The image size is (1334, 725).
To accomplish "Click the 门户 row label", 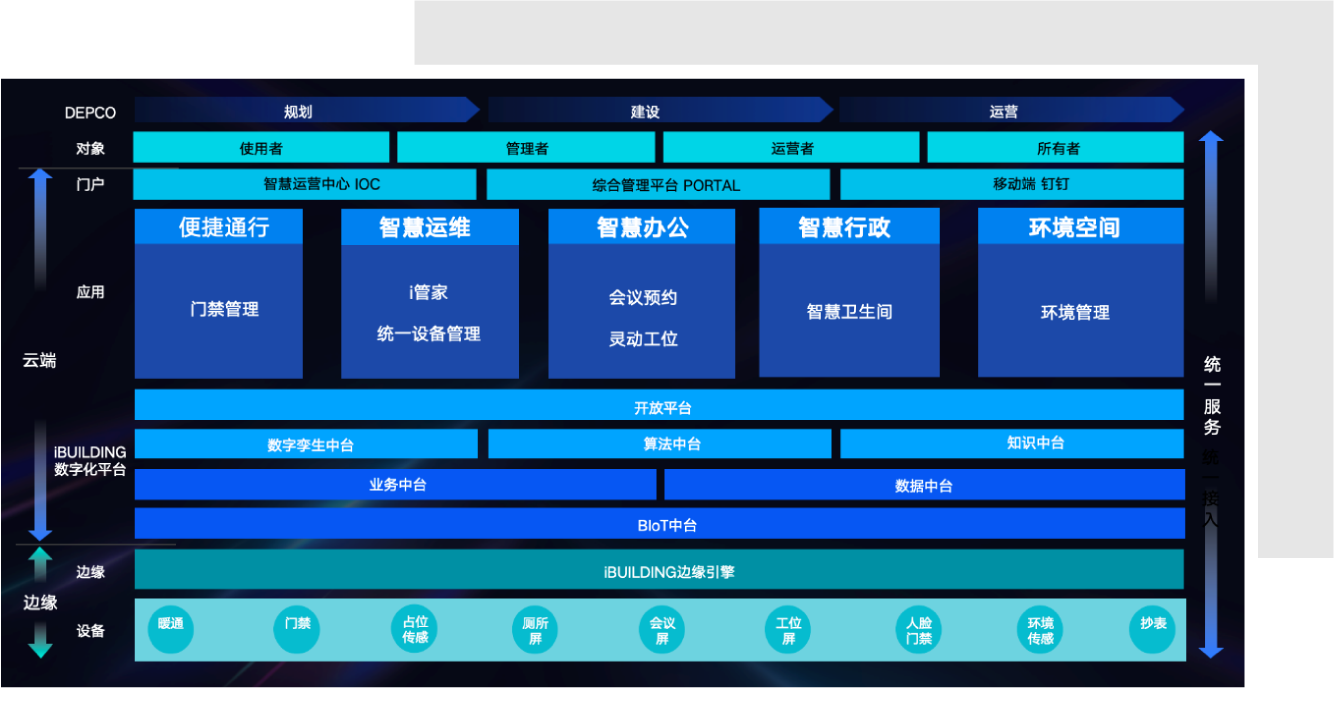I will (90, 185).
